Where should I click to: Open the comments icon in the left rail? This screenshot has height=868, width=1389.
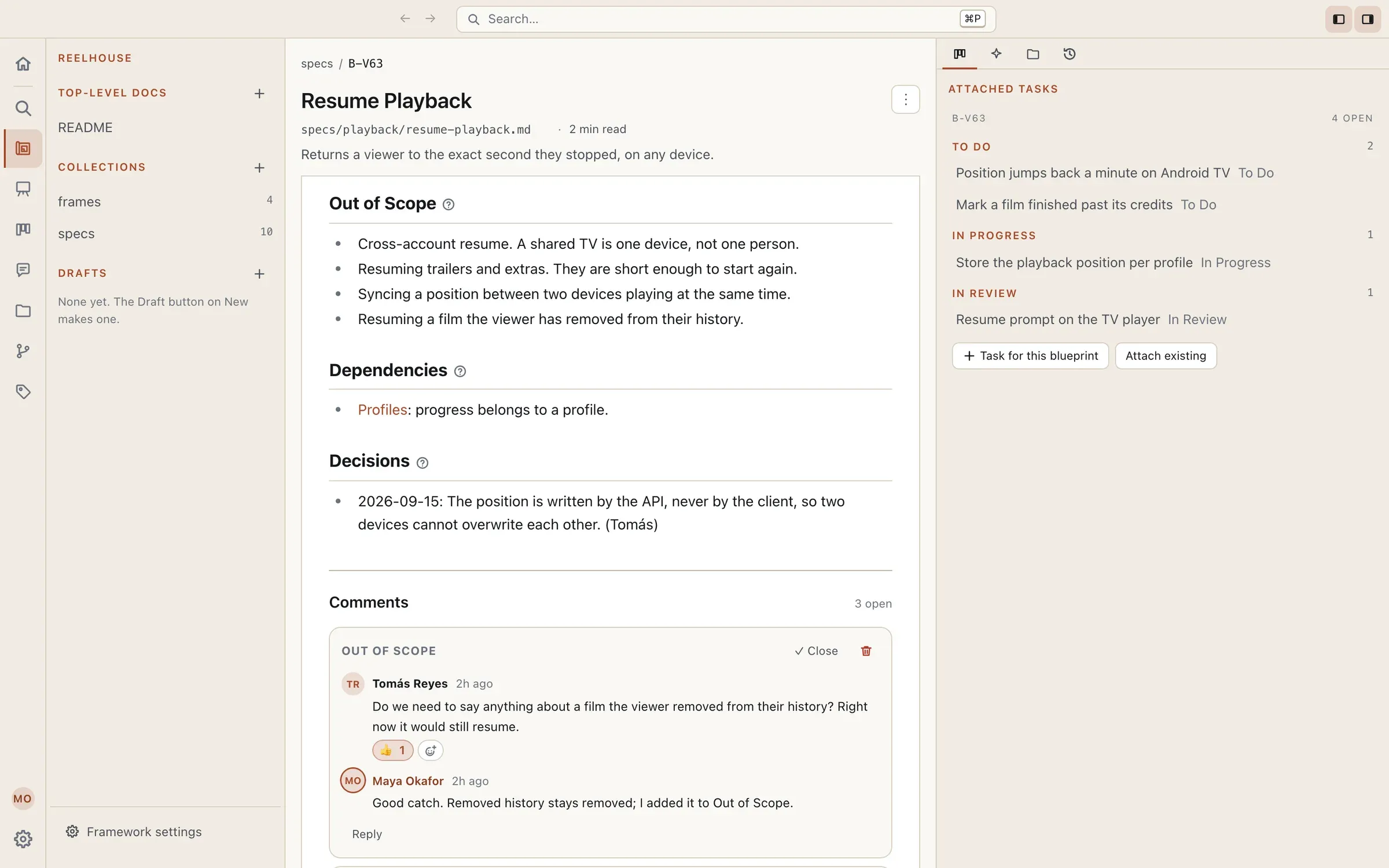tap(23, 270)
